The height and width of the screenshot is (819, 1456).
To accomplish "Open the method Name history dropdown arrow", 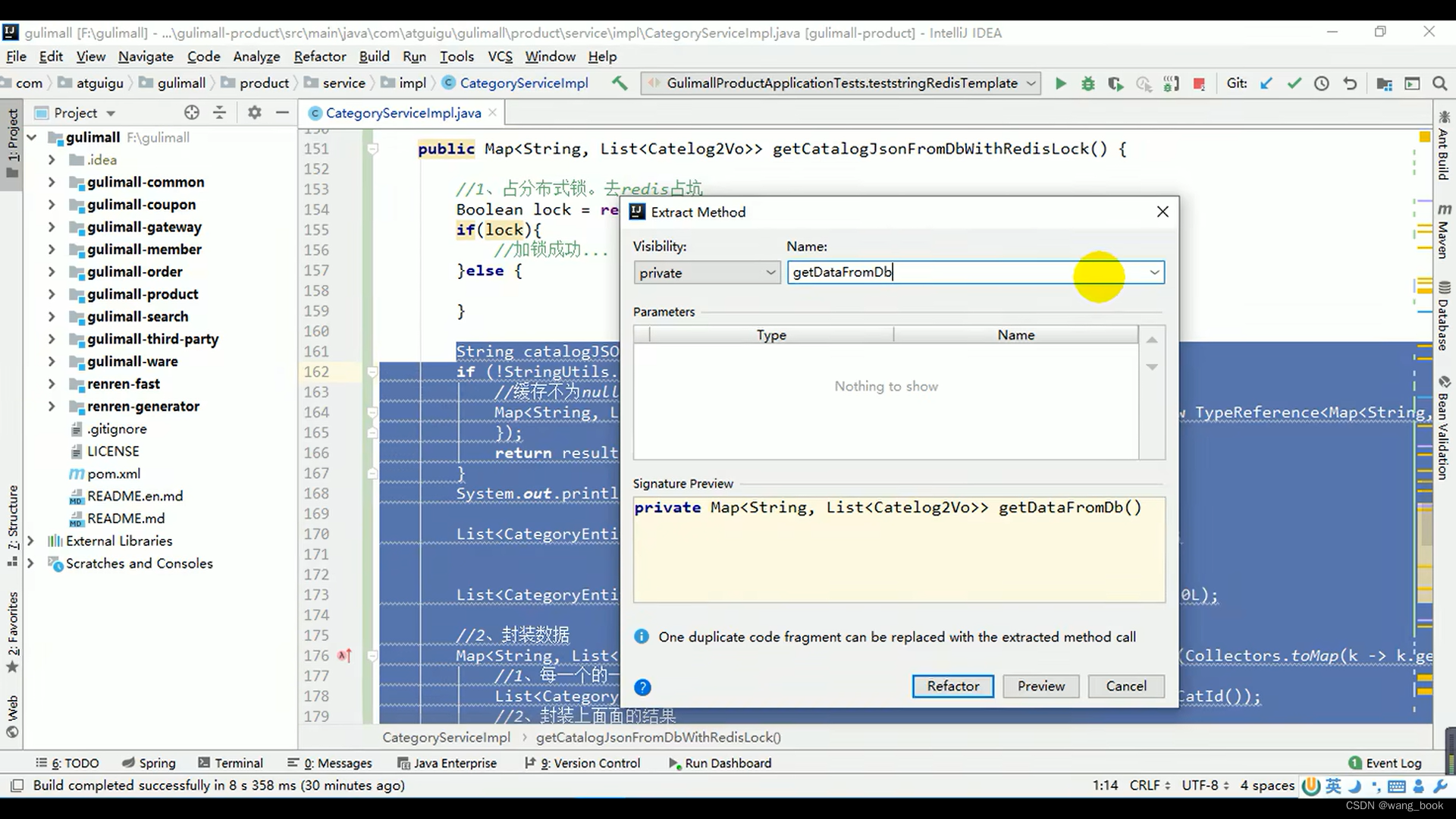I will (x=1153, y=272).
